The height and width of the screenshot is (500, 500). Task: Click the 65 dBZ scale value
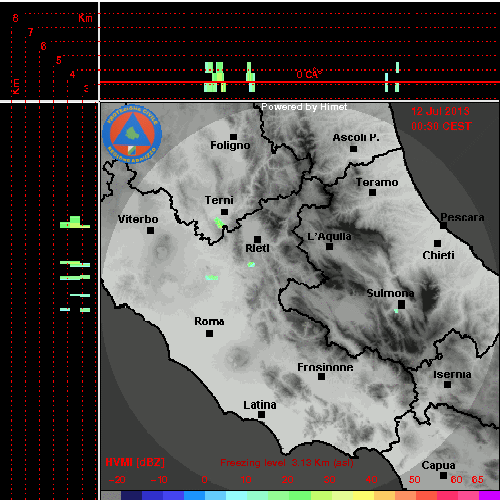pos(477,480)
